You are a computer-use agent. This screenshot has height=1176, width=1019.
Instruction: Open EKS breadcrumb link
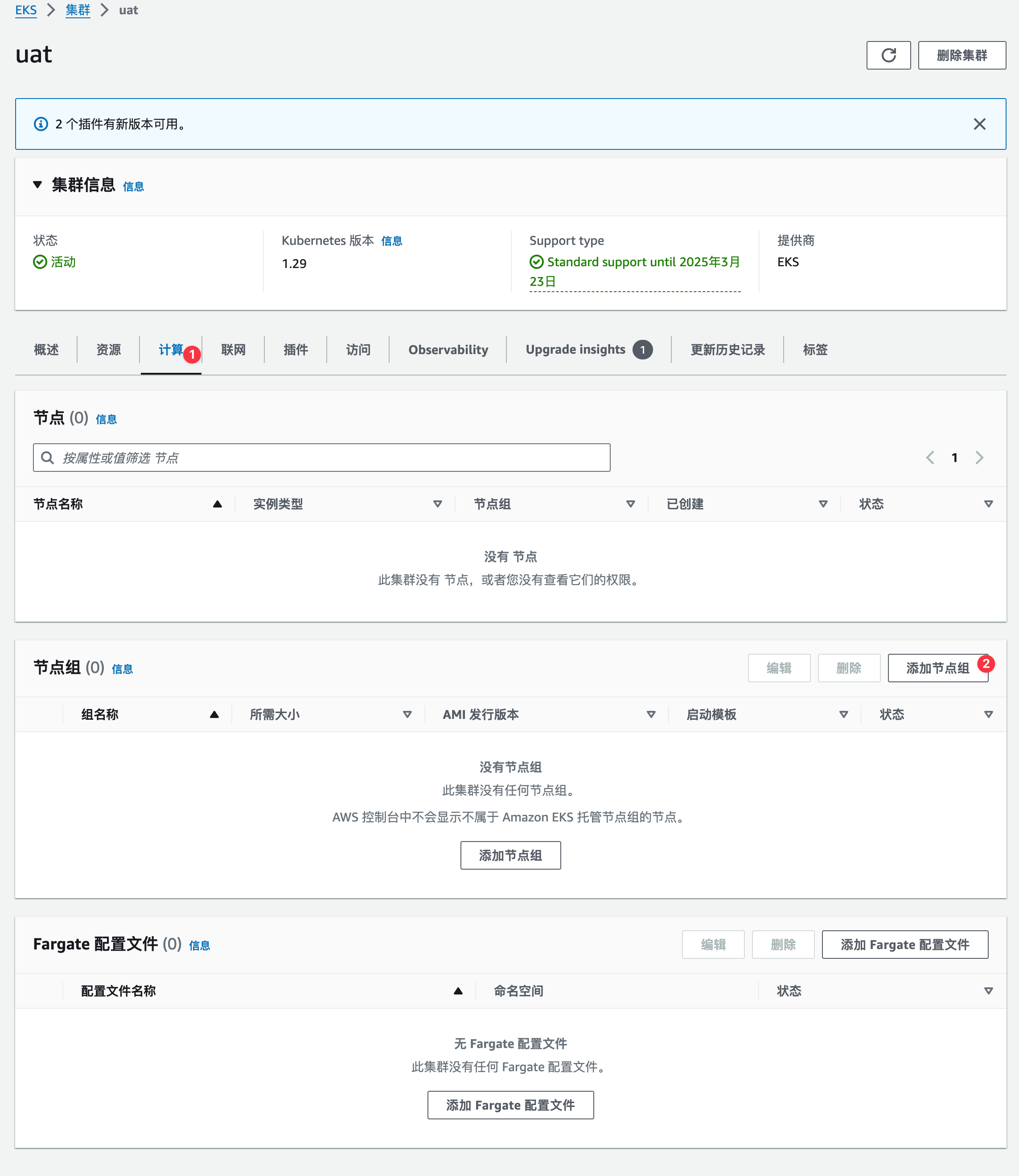25,10
